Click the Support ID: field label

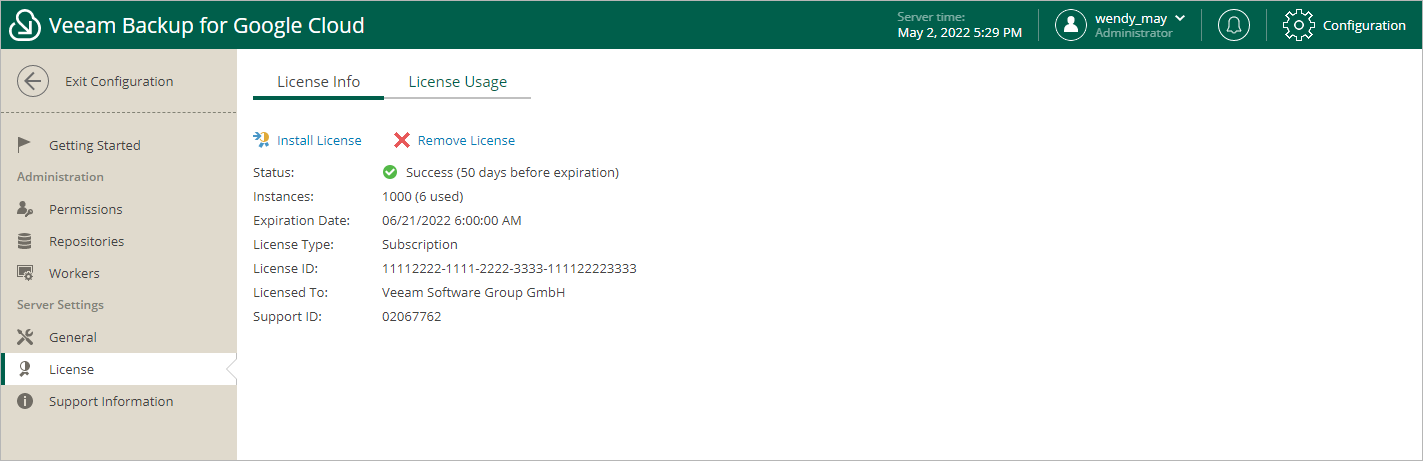286,316
